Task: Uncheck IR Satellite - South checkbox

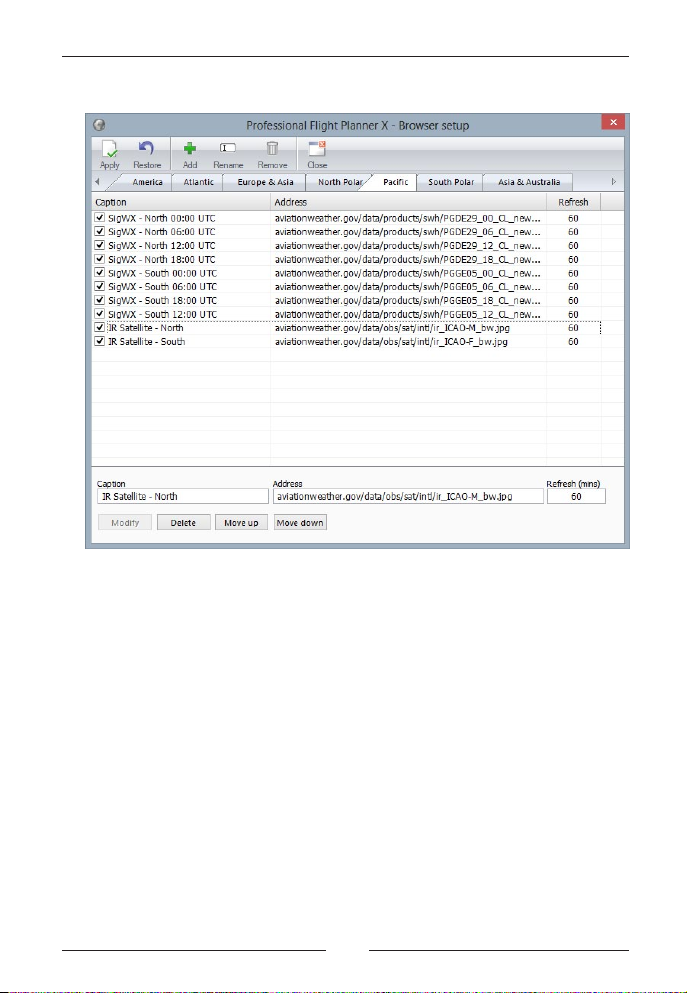Action: [99, 341]
